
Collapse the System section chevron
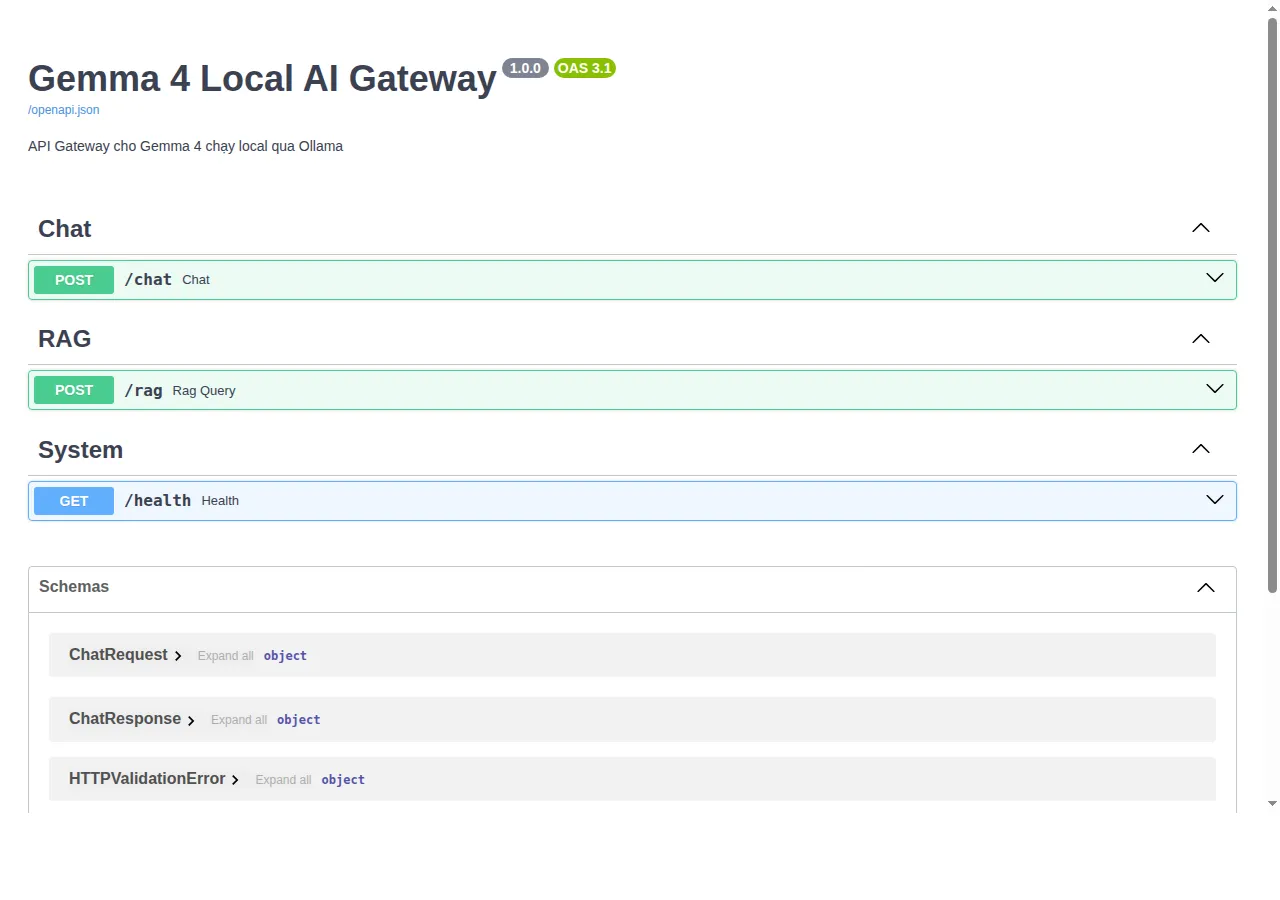1201,449
